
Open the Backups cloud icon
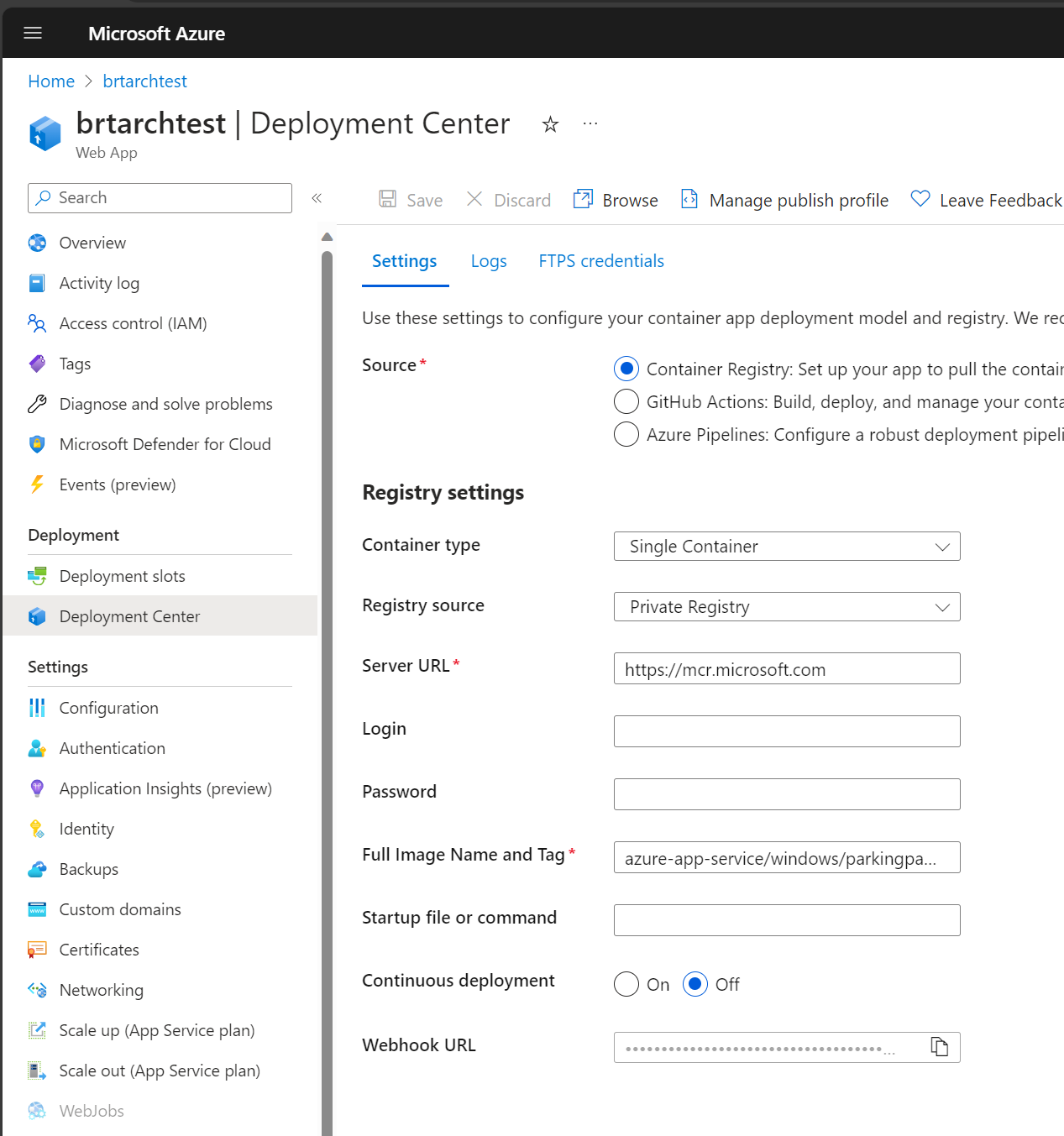(37, 869)
